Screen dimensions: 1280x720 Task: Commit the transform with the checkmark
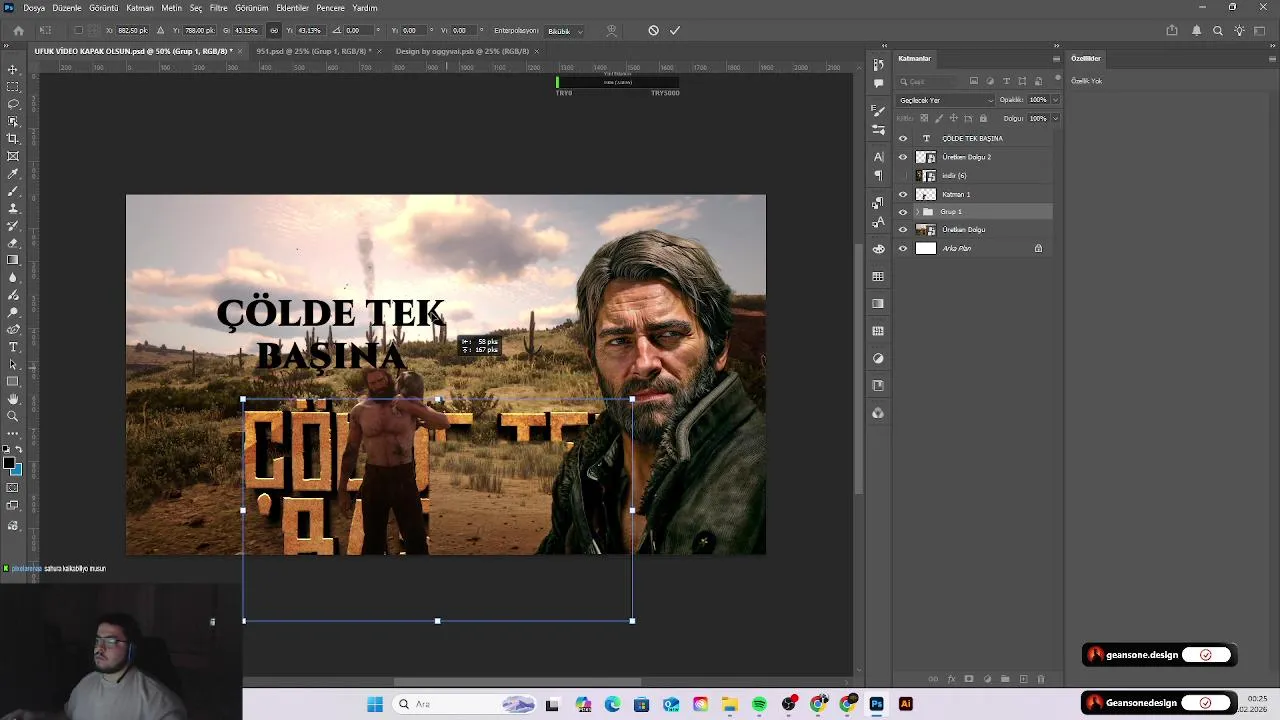675,31
